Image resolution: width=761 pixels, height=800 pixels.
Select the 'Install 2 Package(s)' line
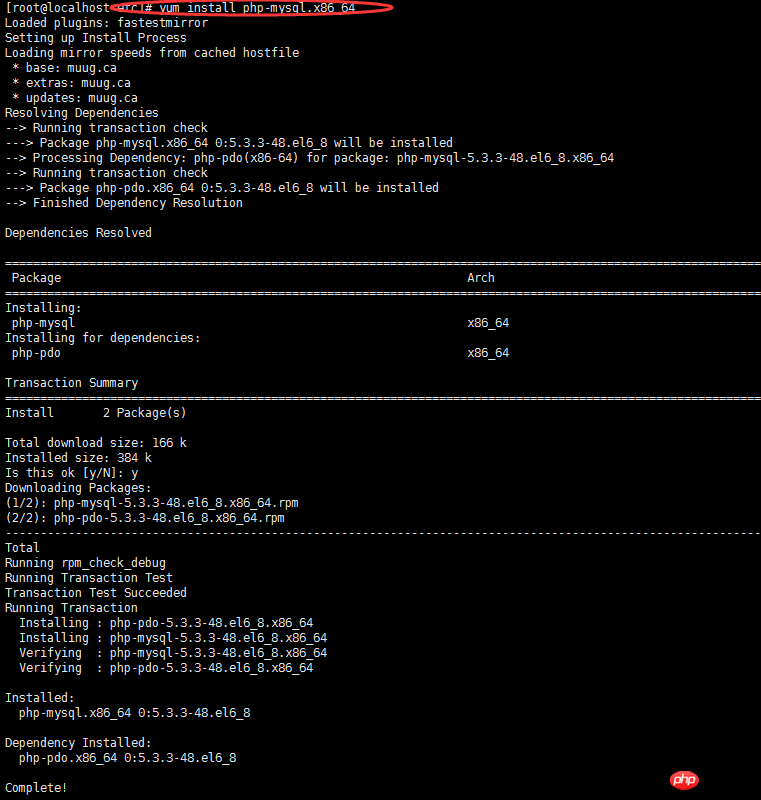(96, 413)
